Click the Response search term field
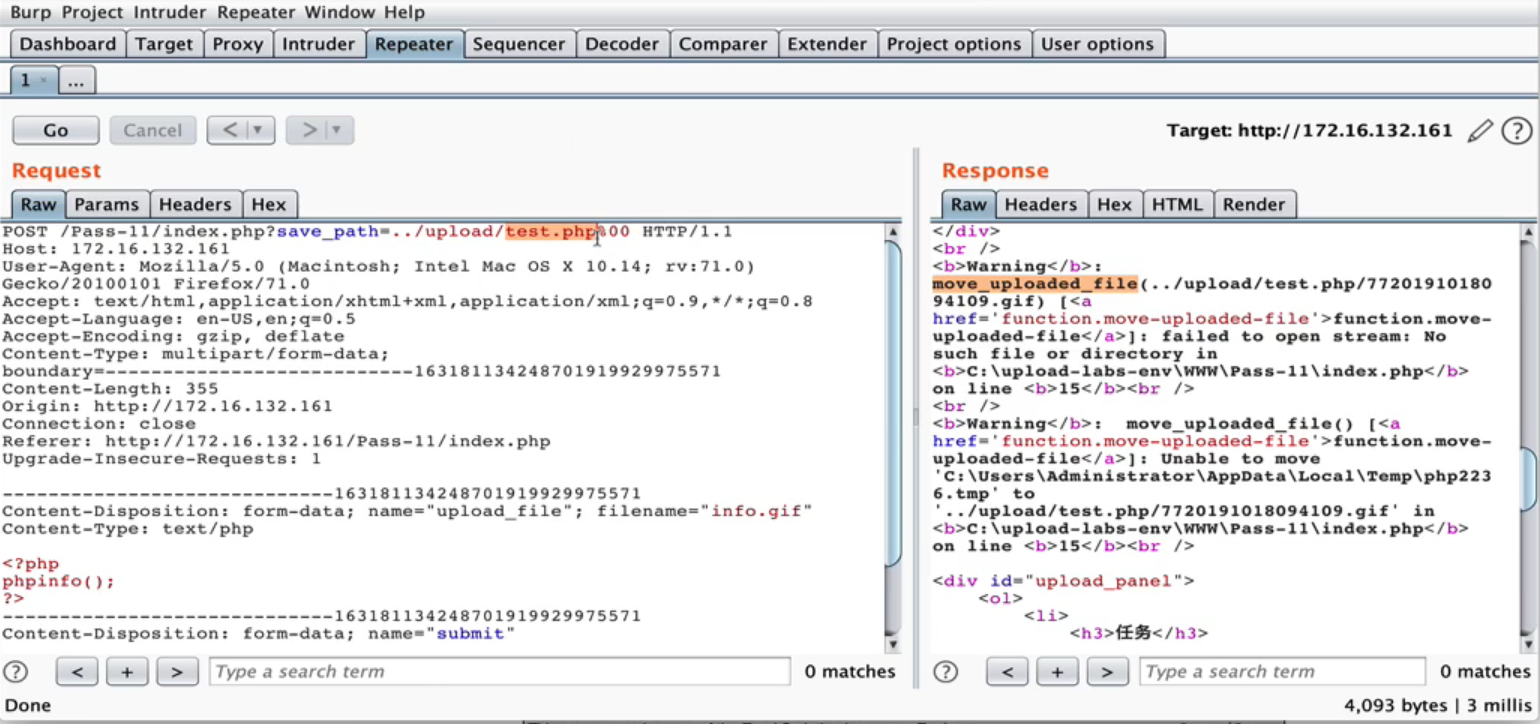This screenshot has height=724, width=1540. (x=1283, y=672)
